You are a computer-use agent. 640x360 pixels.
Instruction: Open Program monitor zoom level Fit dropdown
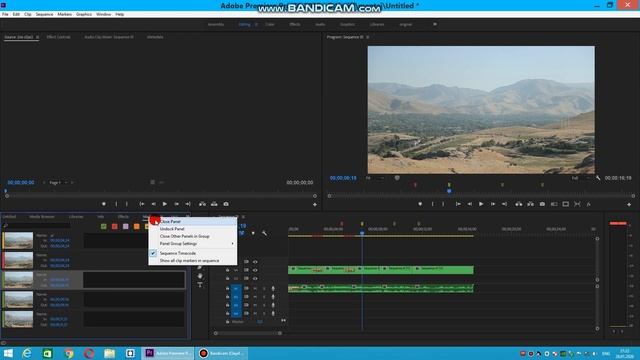click(x=375, y=178)
